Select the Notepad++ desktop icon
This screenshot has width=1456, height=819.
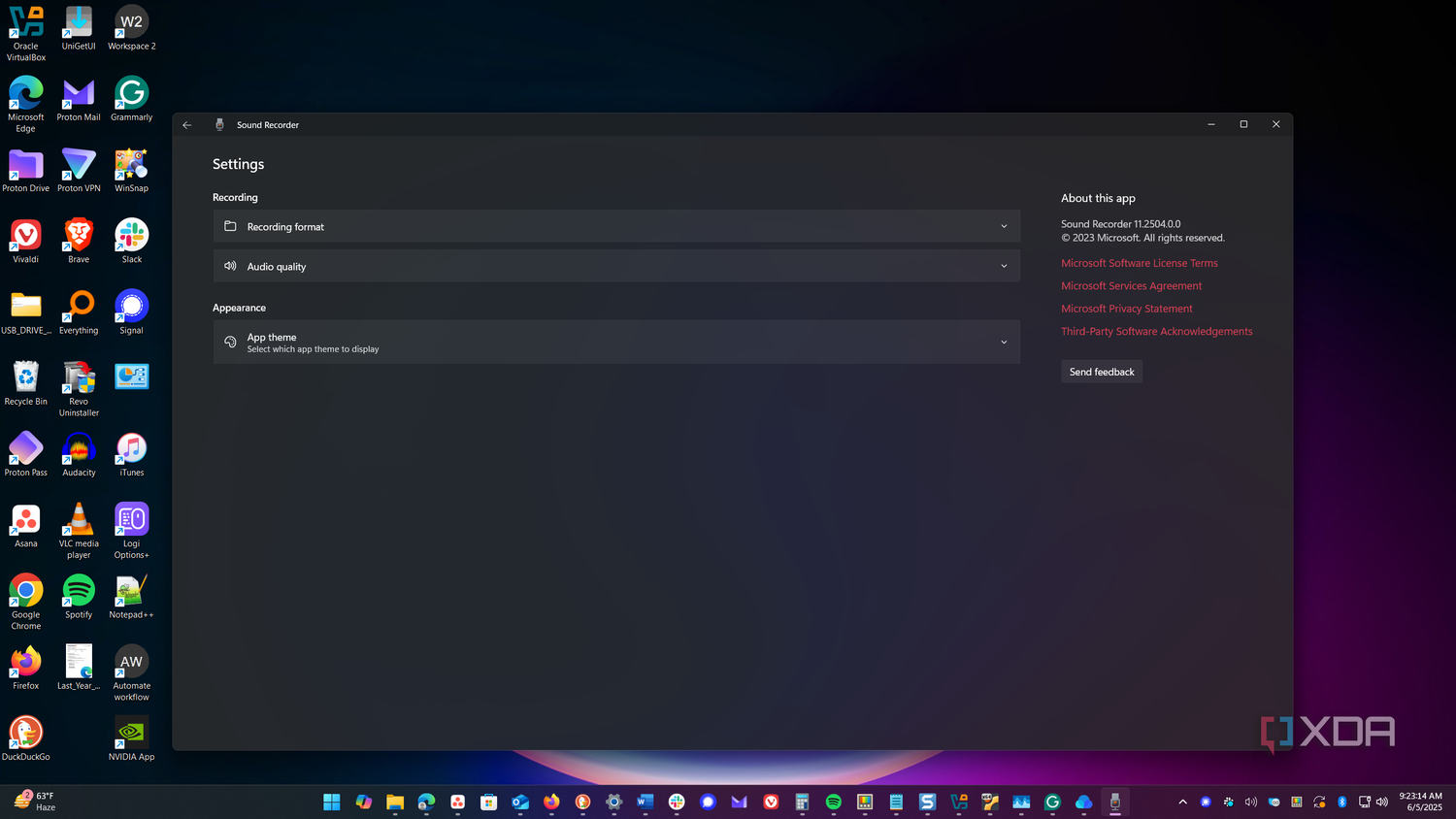coord(132,597)
